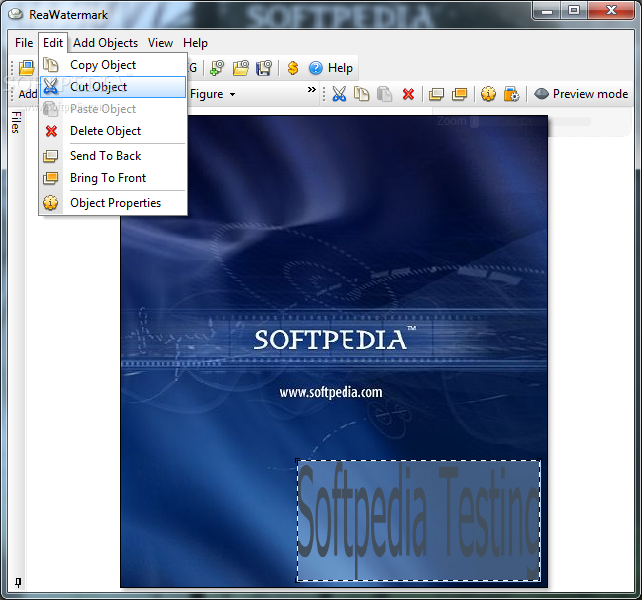642x600 pixels.
Task: Toggle Preview mode
Action: (x=581, y=94)
